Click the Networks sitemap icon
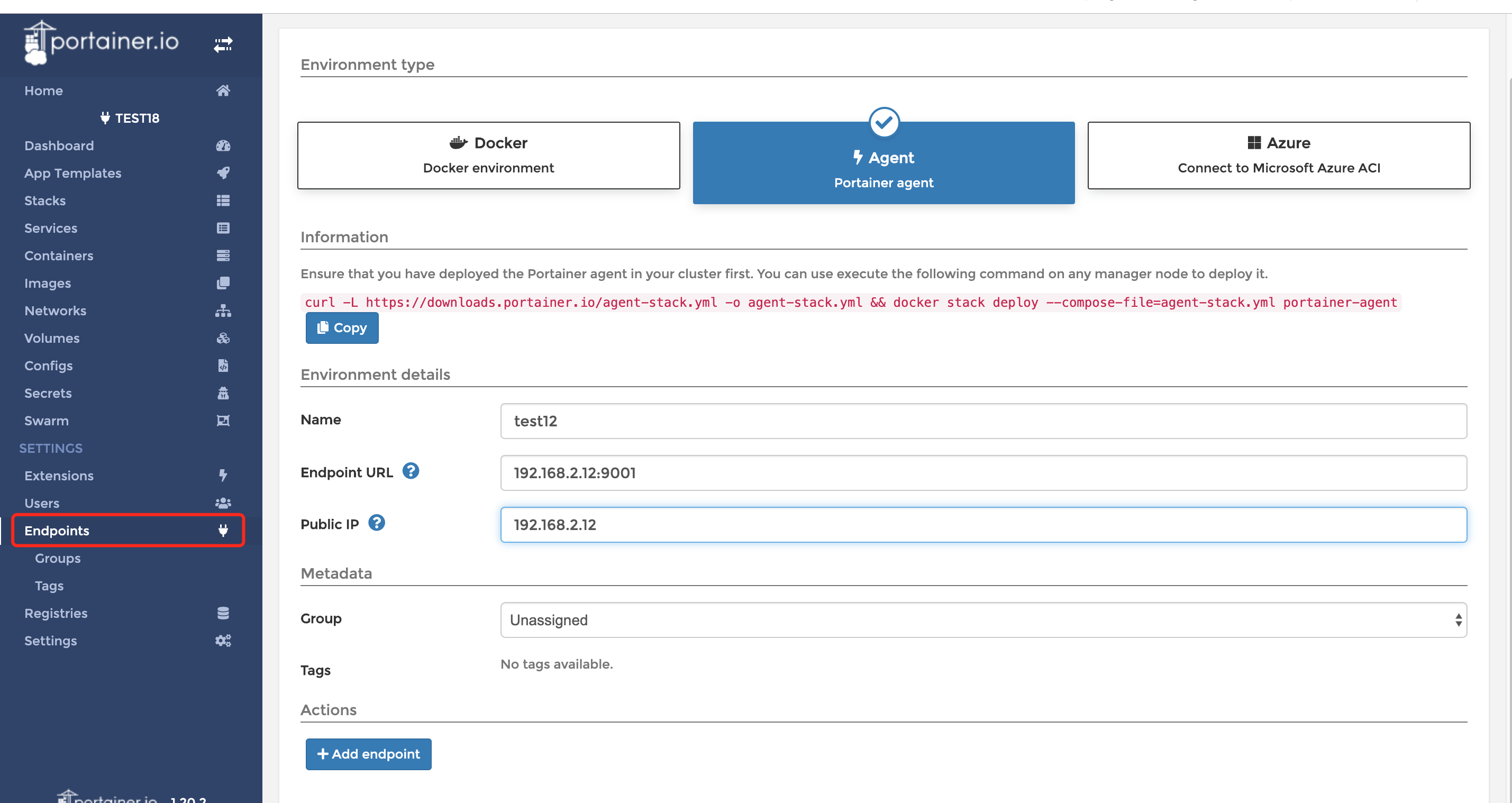The image size is (1512, 803). pos(223,311)
